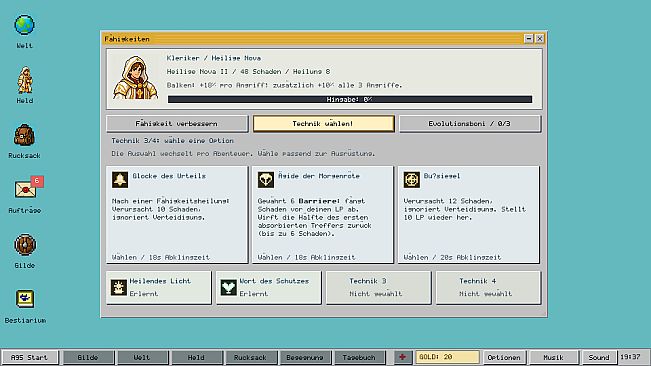Select the empty Technik 4 slot
651x366 pixels.
click(488, 288)
